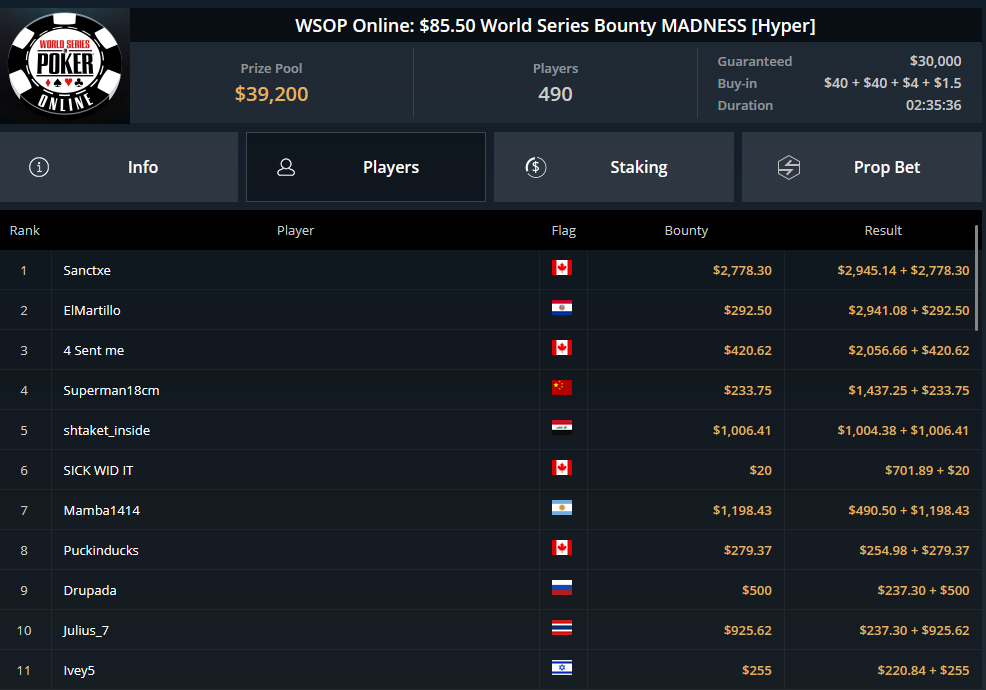Click 4 Sent me's result $2,056.66 + $420.62

[909, 350]
